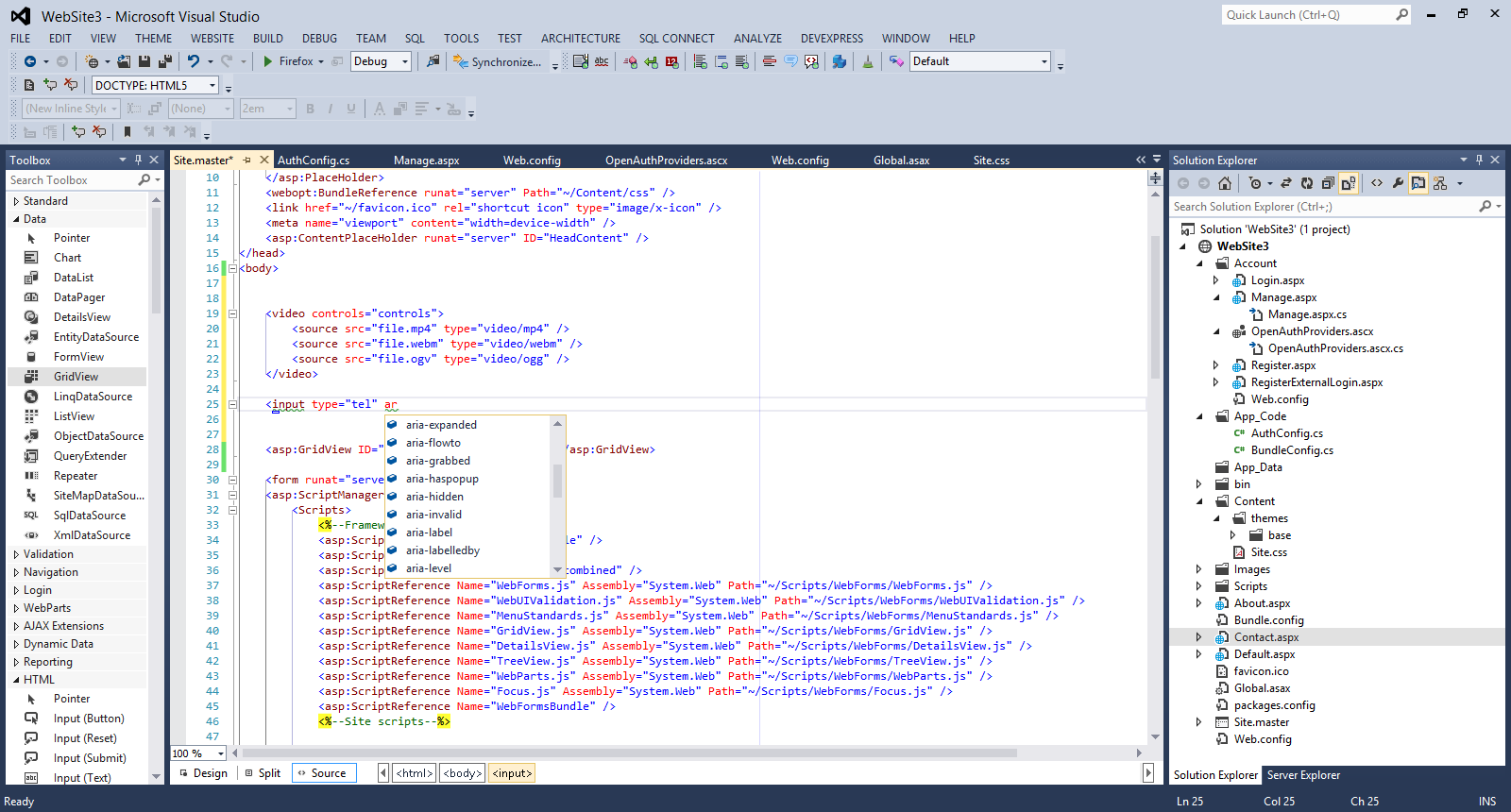The width and height of the screenshot is (1511, 812).
Task: Switch to the Server Explorer tab
Action: pyautogui.click(x=1303, y=775)
